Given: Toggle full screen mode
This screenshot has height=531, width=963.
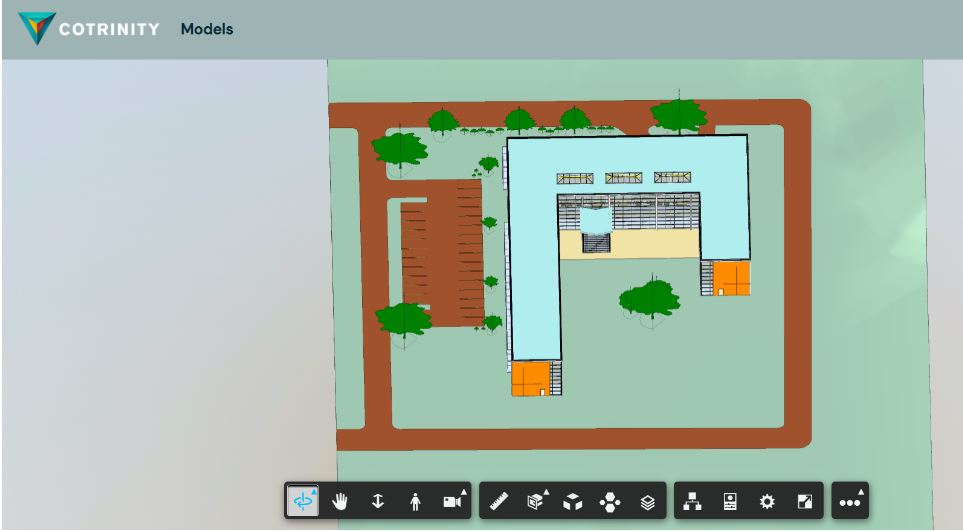Looking at the screenshot, I should point(804,501).
